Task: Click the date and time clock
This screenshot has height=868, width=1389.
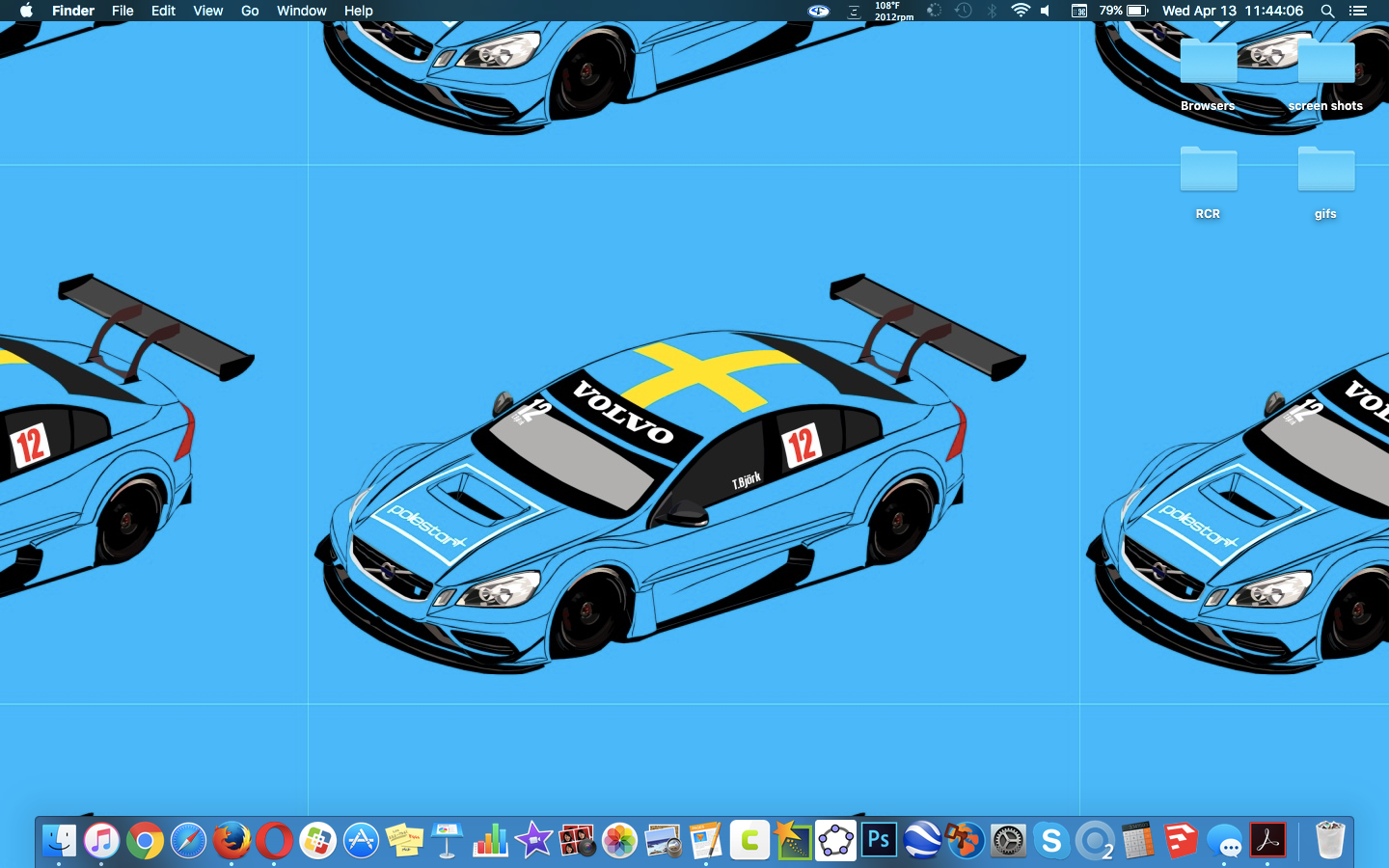Action: point(1233,11)
